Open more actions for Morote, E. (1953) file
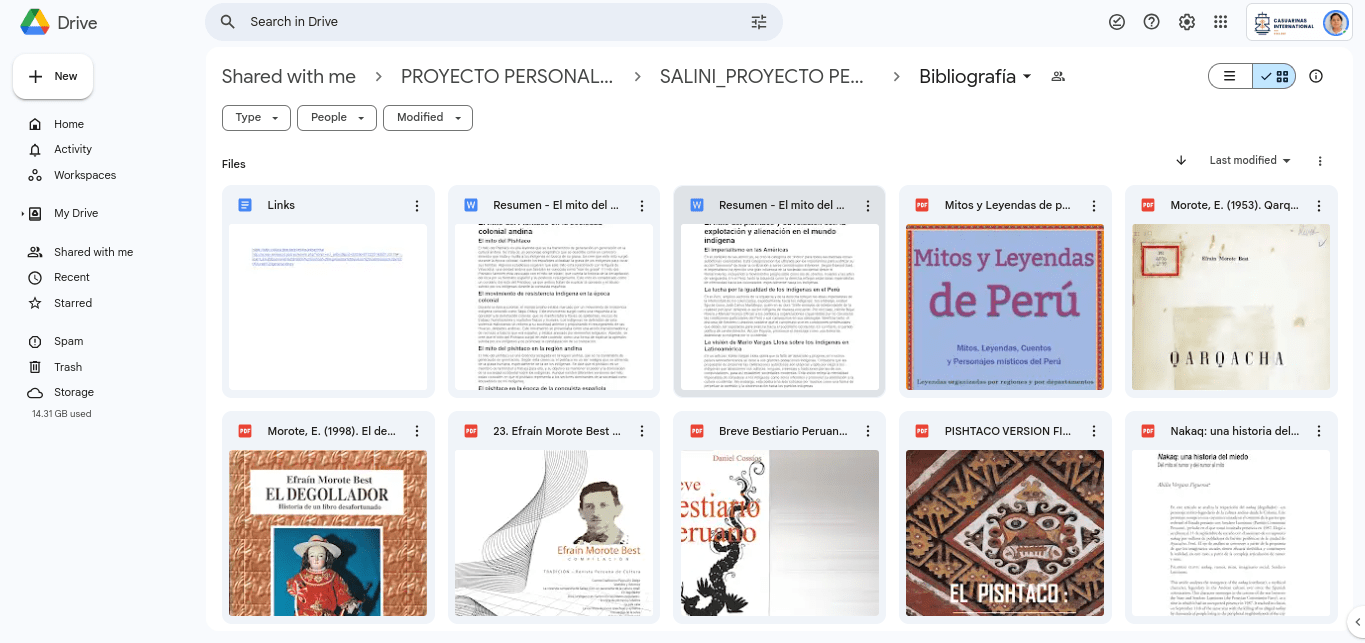The width and height of the screenshot is (1365, 643). (x=1319, y=206)
